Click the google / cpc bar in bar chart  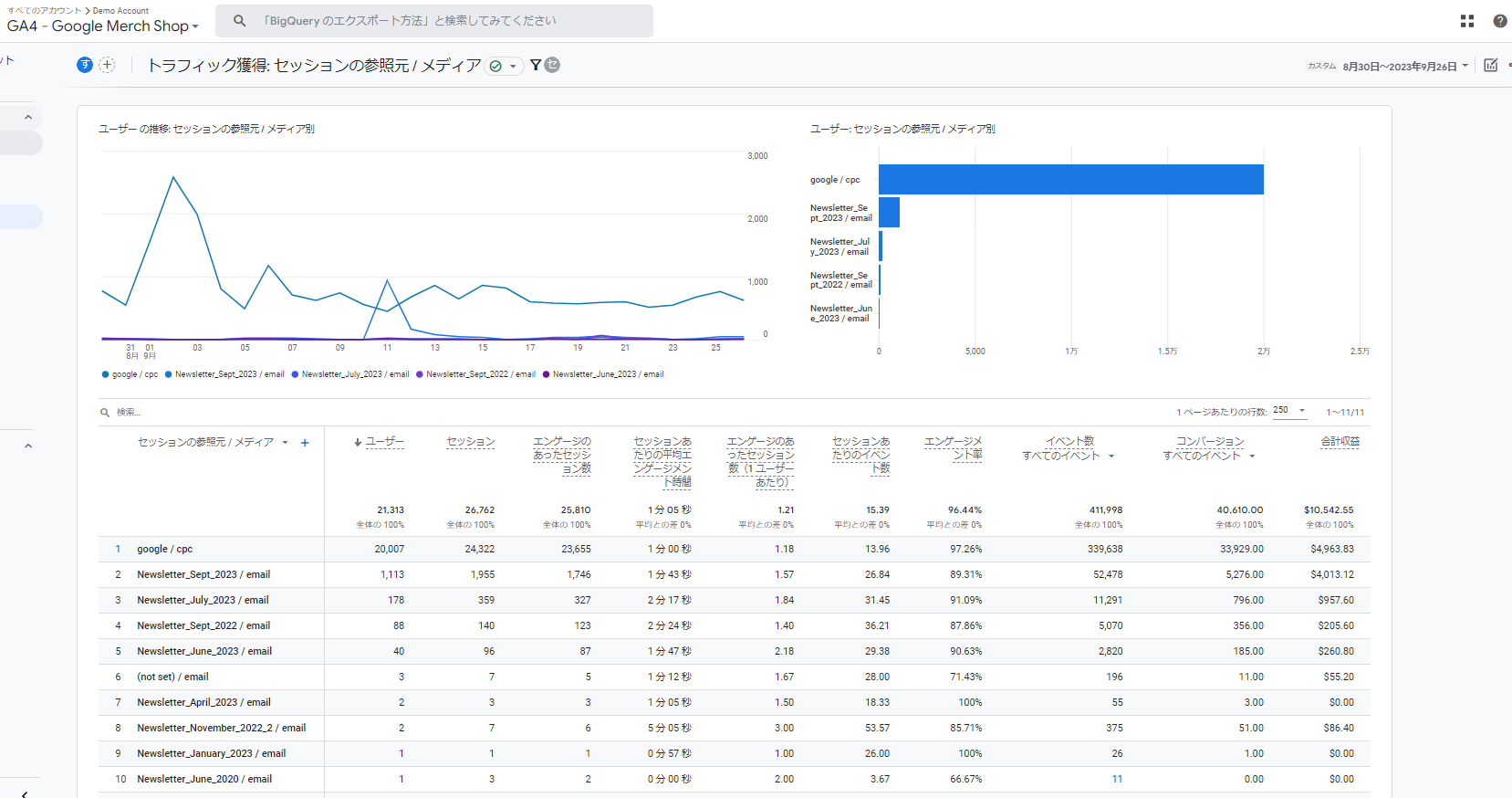tap(1071, 180)
